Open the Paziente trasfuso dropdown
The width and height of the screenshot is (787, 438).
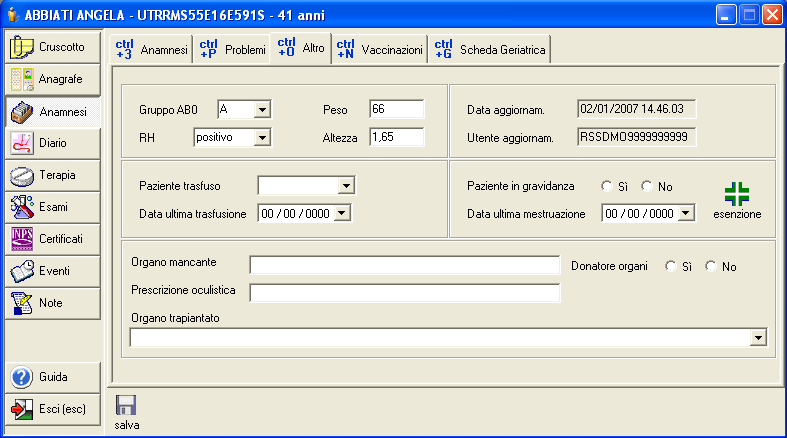[x=345, y=185]
